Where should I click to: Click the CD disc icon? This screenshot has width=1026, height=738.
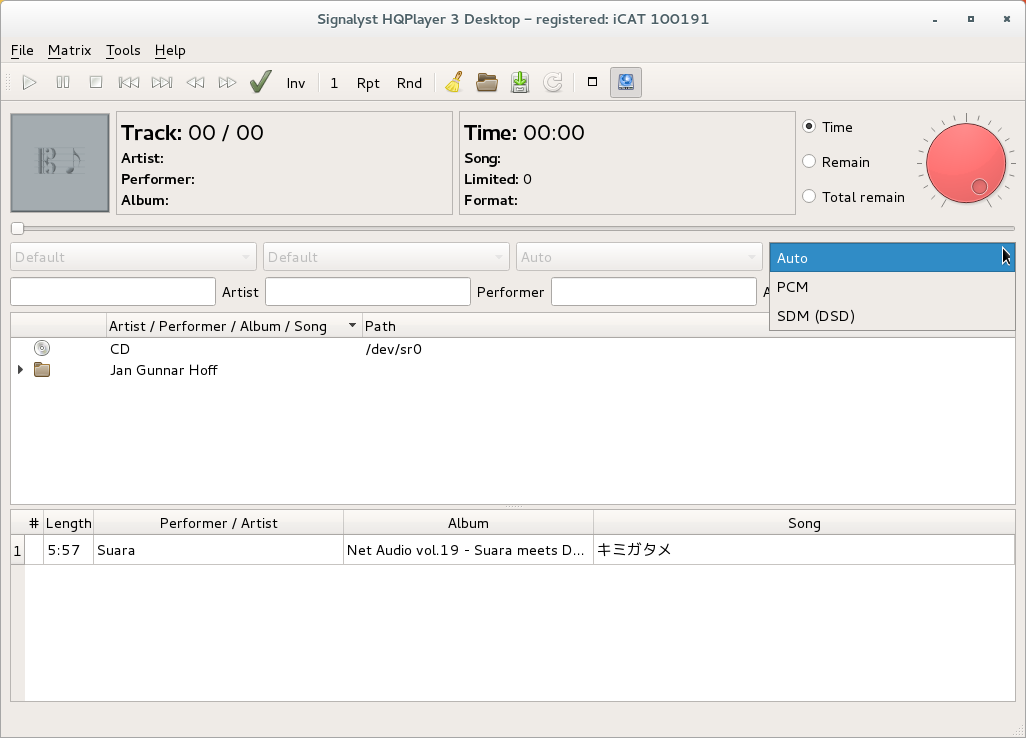pos(42,348)
